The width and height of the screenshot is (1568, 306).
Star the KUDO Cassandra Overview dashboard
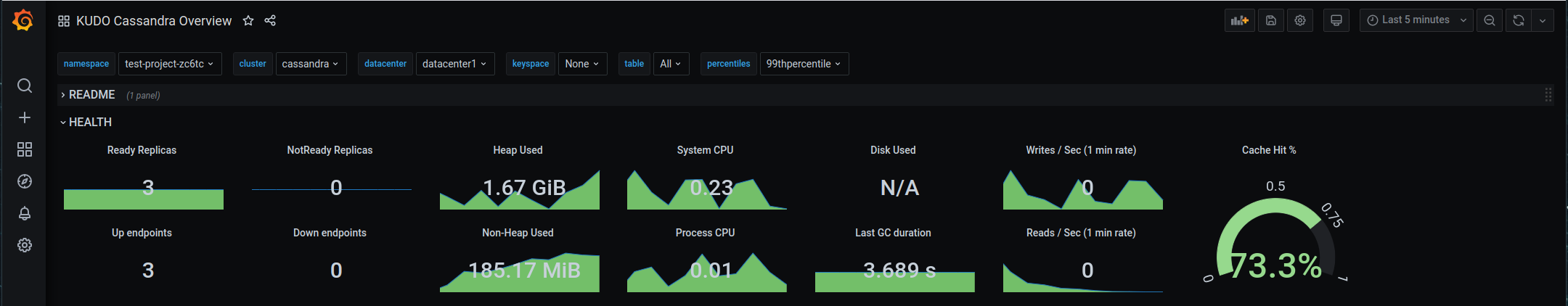pyautogui.click(x=248, y=20)
